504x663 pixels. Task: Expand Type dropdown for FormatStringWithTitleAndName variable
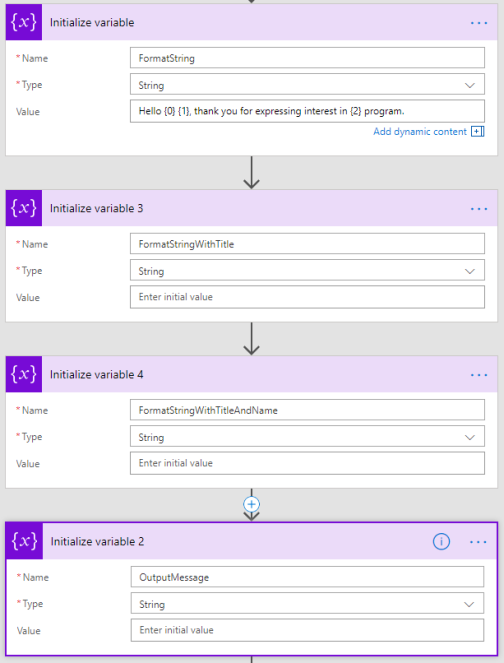pos(469,438)
